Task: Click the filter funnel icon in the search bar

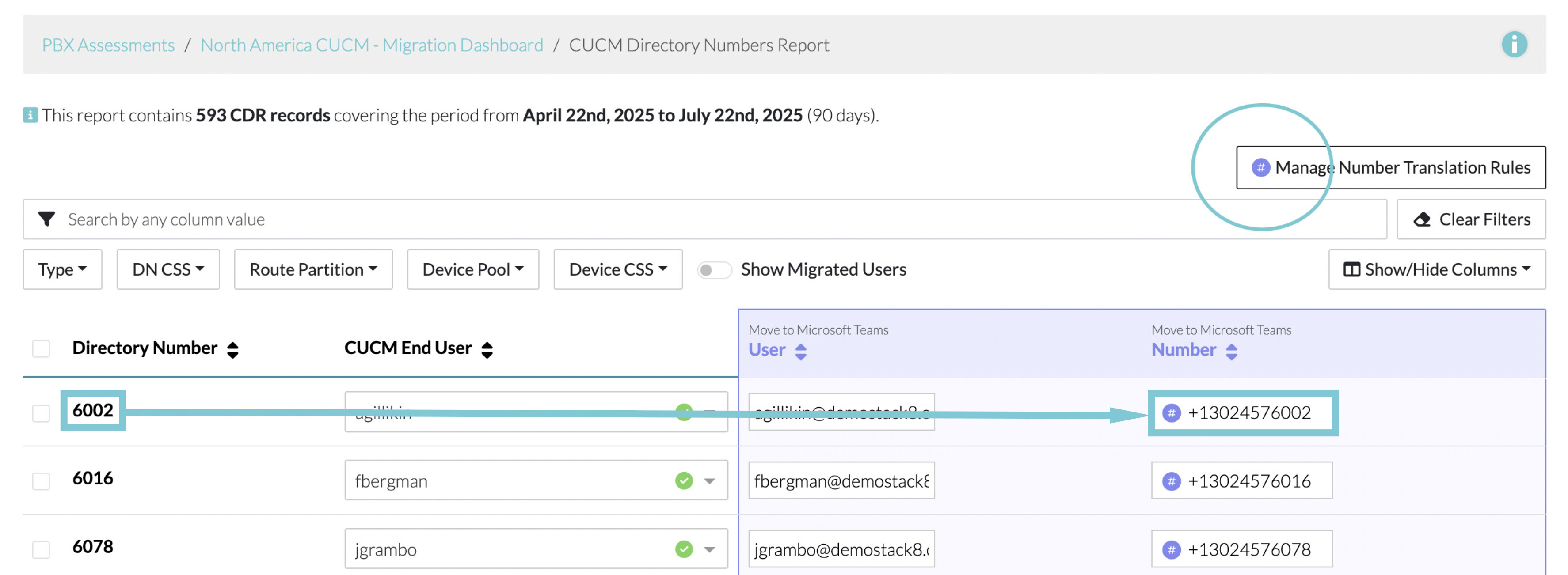Action: [x=47, y=219]
